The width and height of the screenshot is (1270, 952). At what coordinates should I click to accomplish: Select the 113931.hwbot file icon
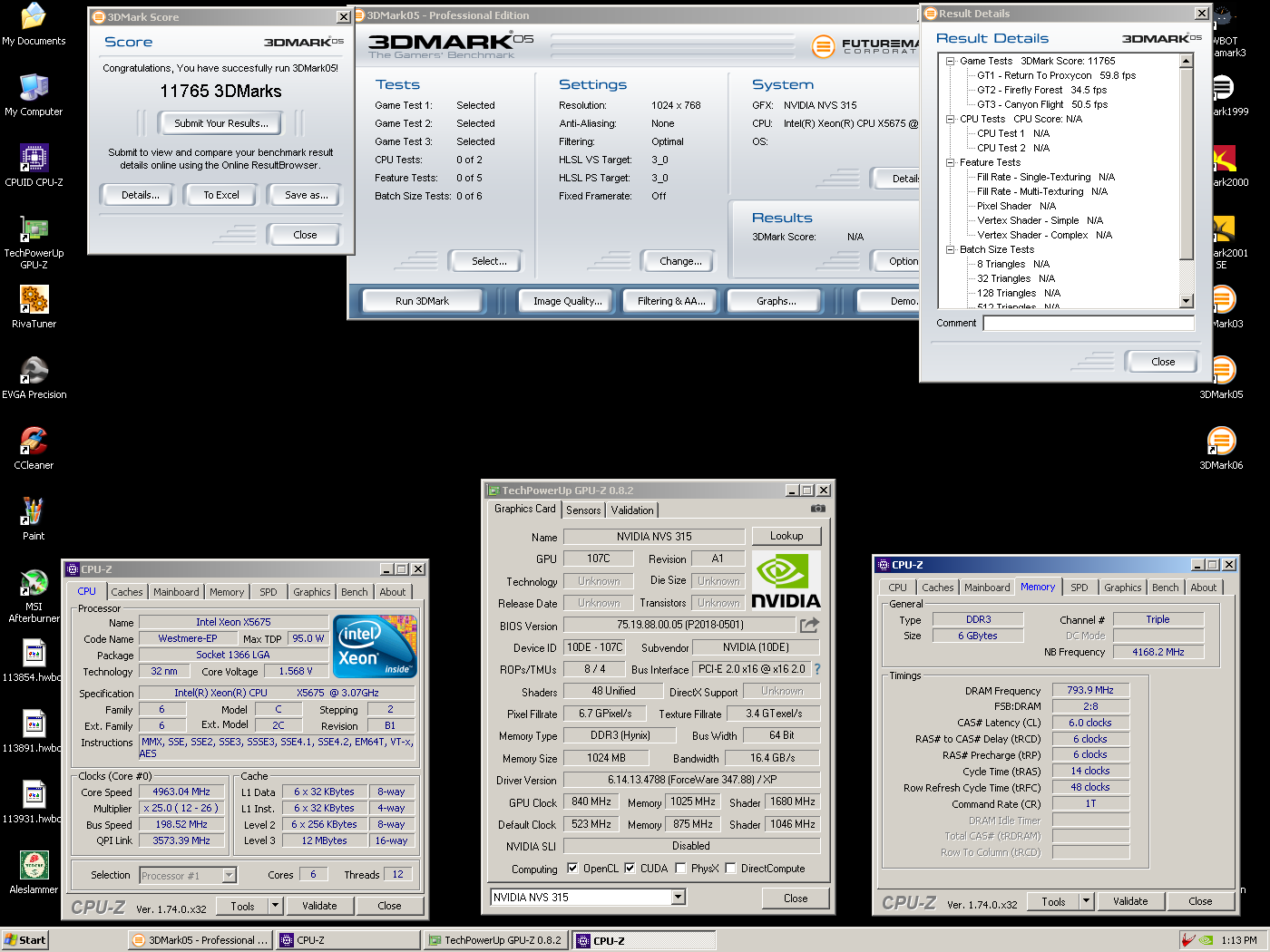[x=34, y=802]
